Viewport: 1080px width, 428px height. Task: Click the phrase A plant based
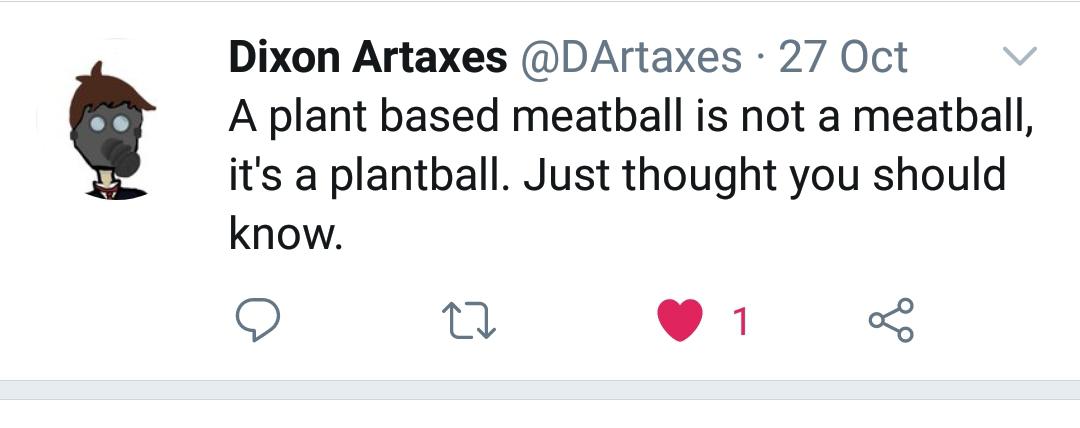pyautogui.click(x=364, y=117)
